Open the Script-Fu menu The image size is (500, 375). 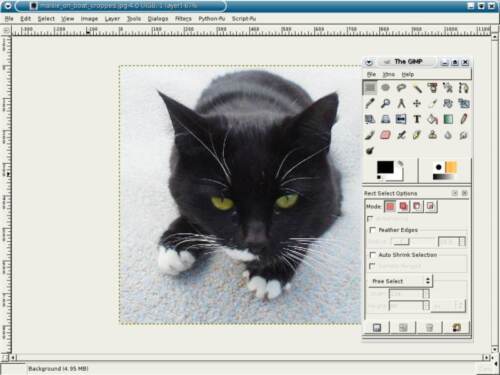(x=244, y=19)
